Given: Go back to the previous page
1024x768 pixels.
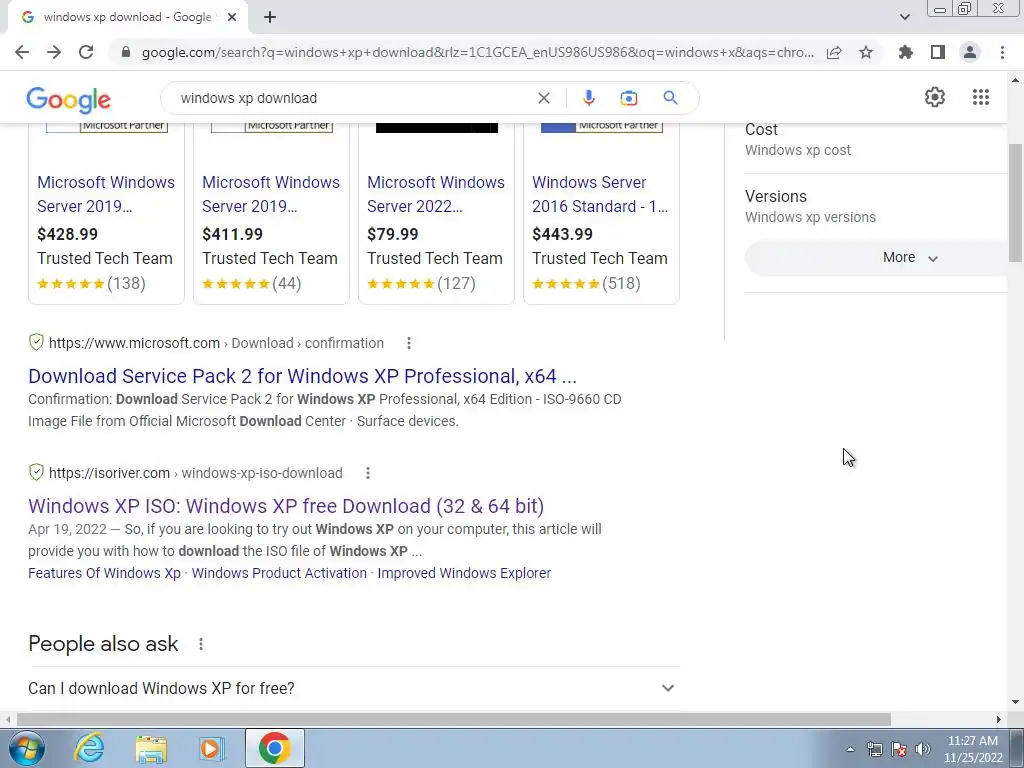Looking at the screenshot, I should pos(22,52).
